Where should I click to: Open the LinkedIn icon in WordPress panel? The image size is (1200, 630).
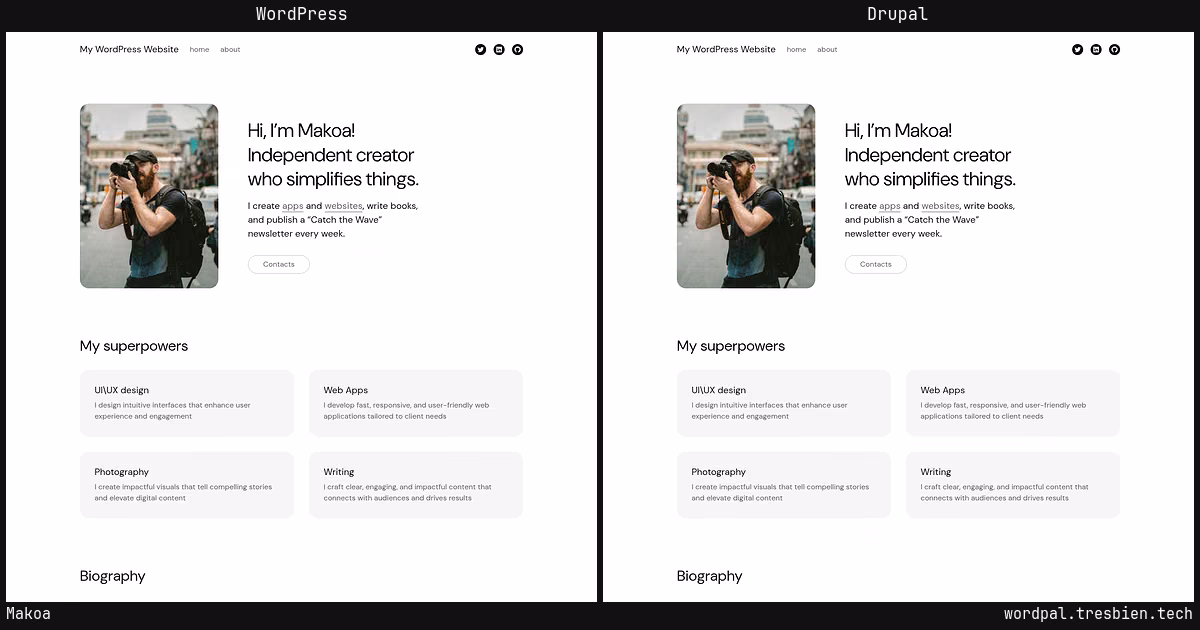click(x=499, y=49)
